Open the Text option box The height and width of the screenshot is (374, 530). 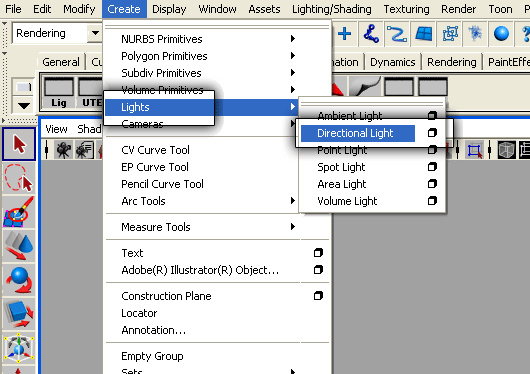coord(318,253)
